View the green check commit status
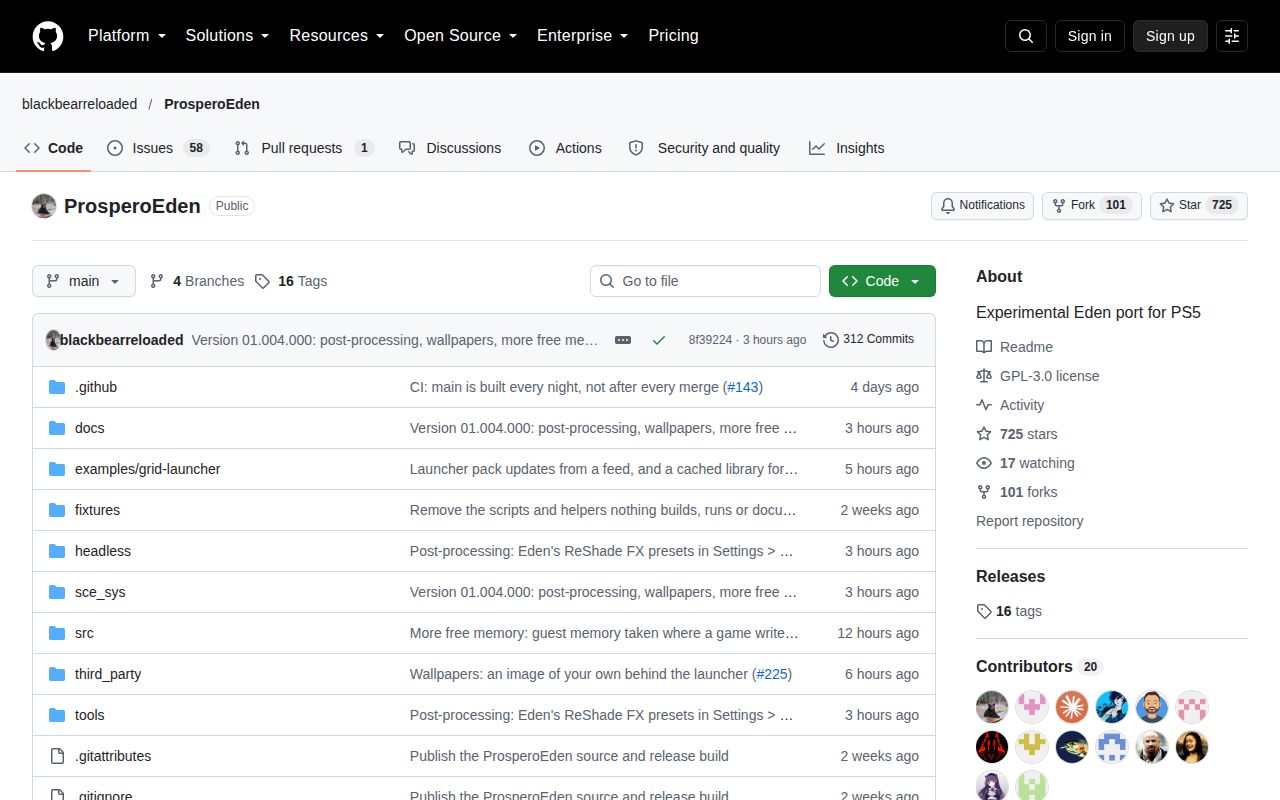The height and width of the screenshot is (800, 1280). click(x=659, y=340)
